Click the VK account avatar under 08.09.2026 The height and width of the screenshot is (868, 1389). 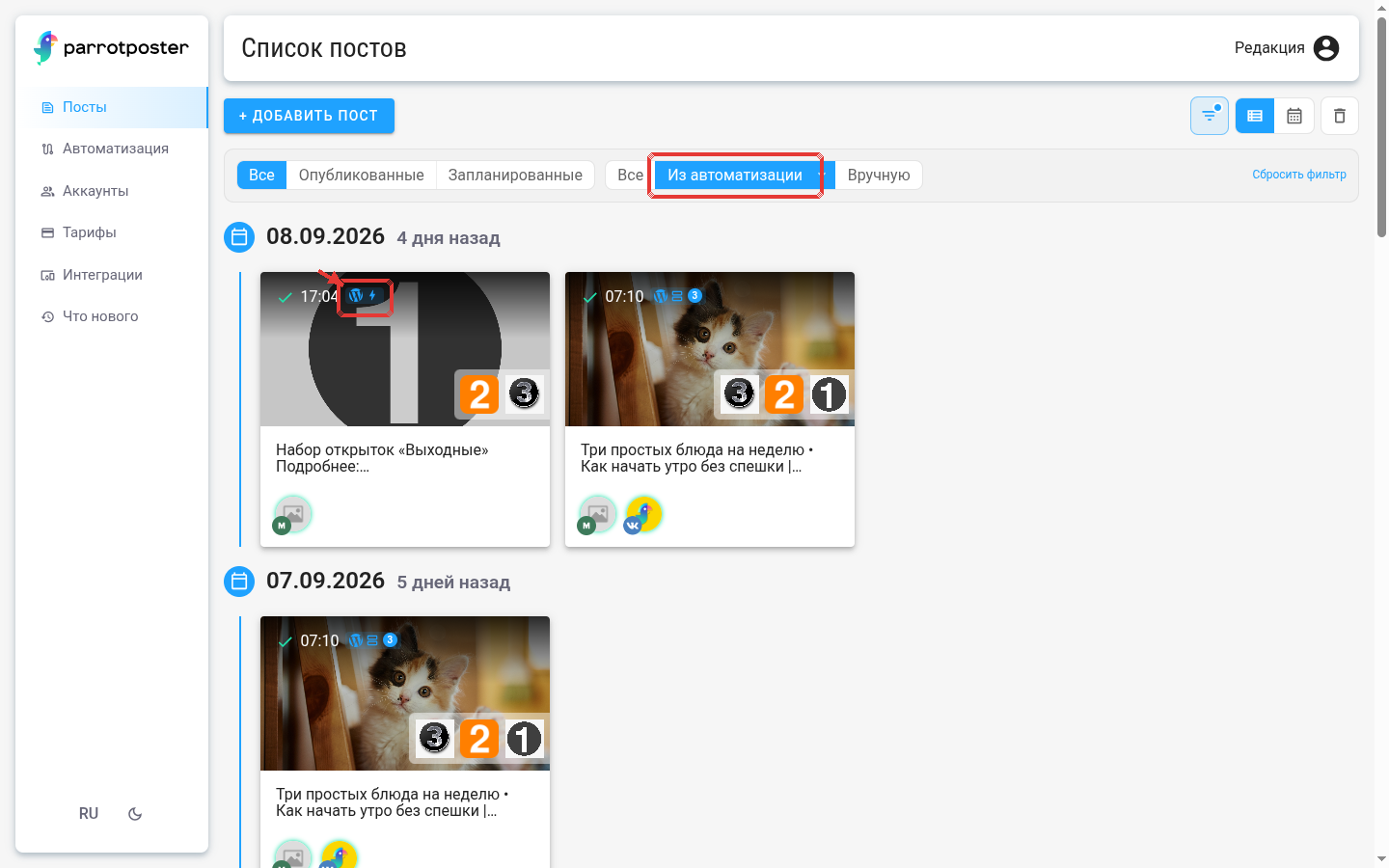[x=643, y=514]
